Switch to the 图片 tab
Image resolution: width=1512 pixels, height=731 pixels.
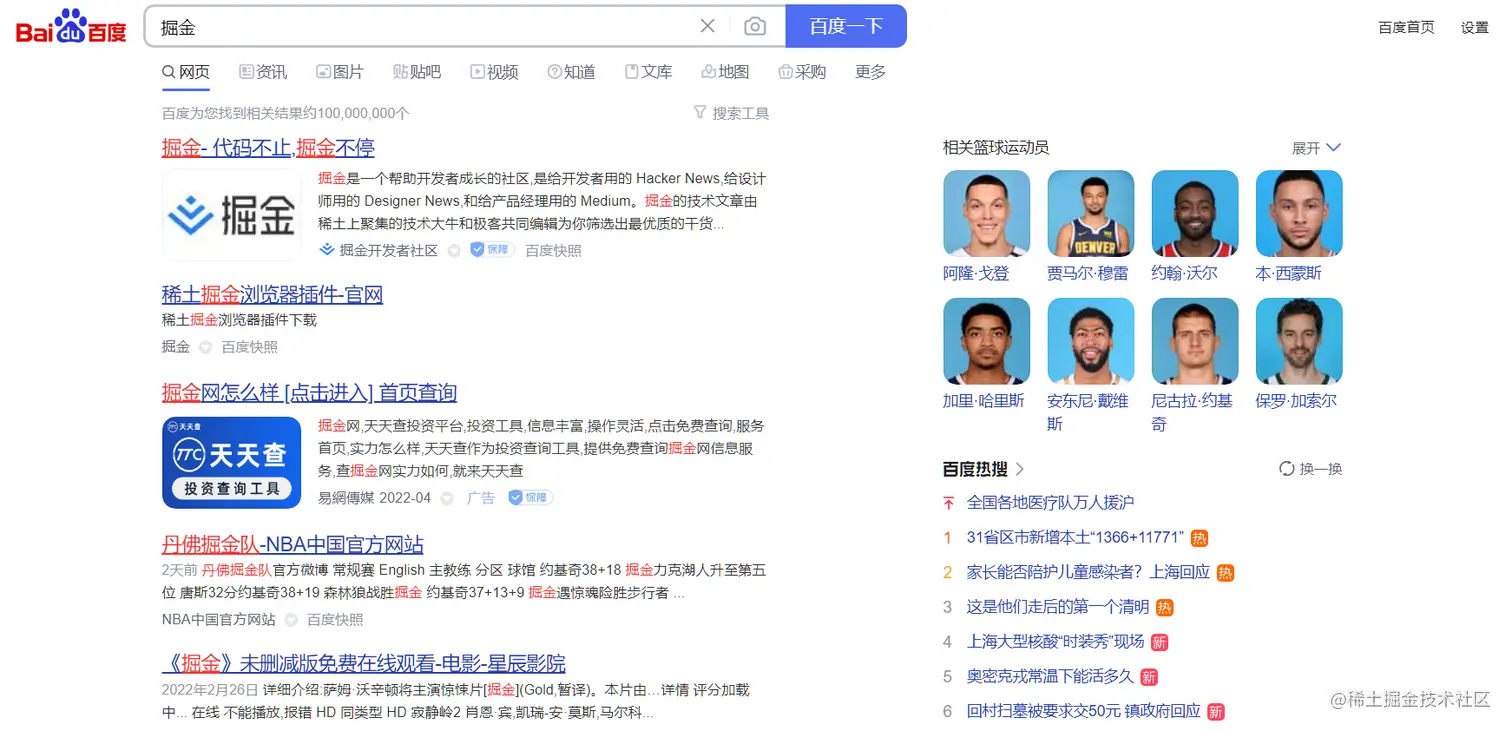tap(340, 72)
